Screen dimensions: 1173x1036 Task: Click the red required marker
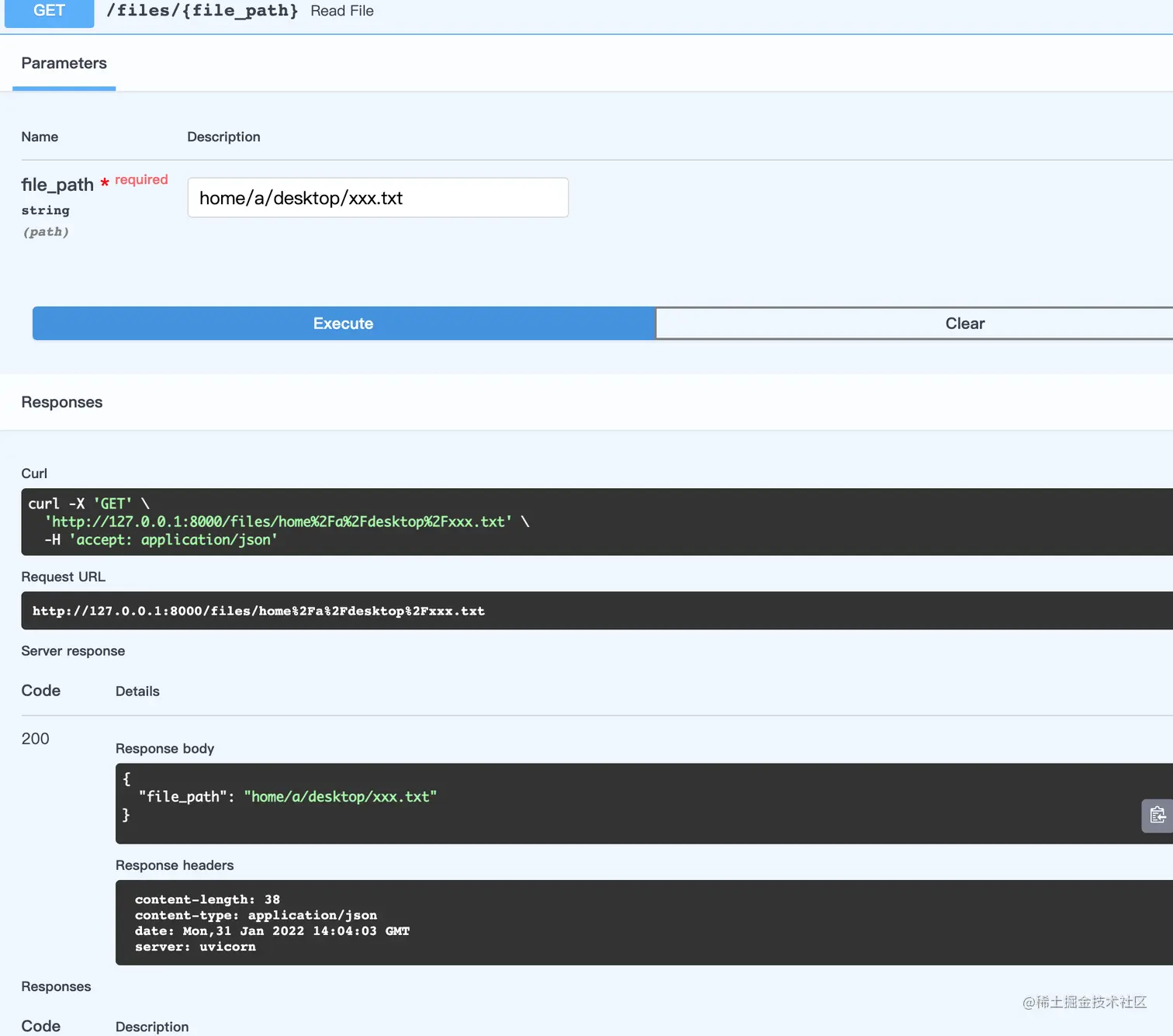[x=134, y=180]
